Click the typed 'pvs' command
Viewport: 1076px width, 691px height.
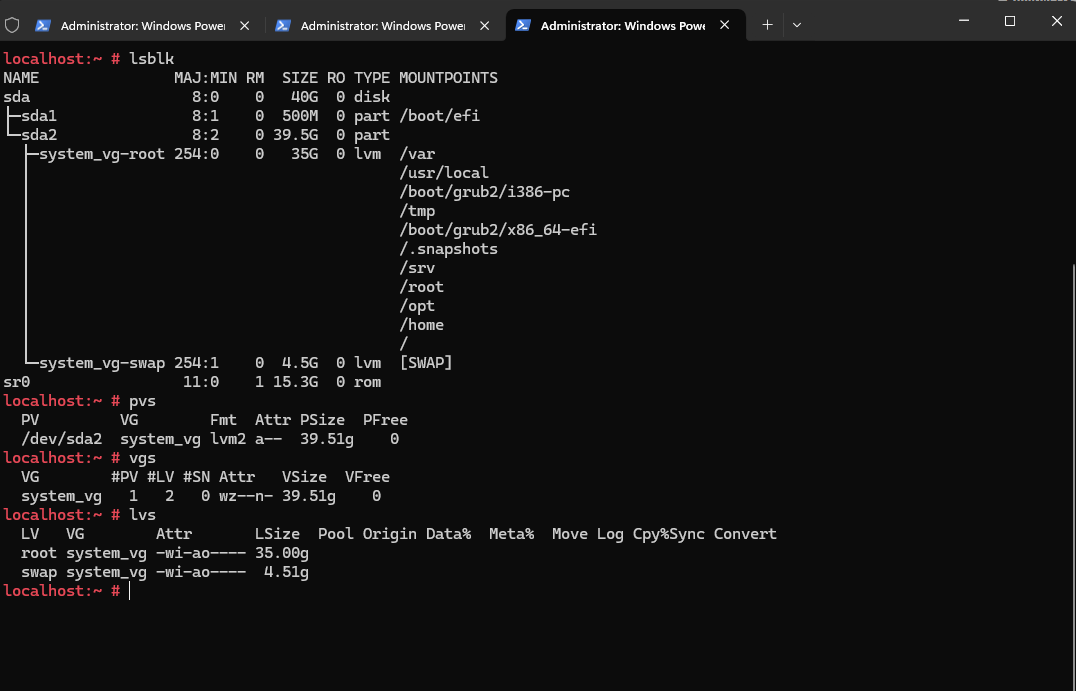(x=142, y=401)
